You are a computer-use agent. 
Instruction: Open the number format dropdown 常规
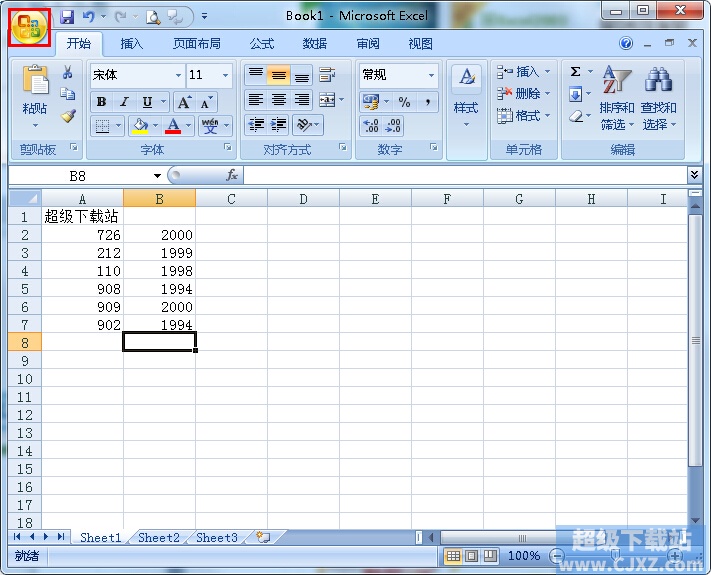431,75
